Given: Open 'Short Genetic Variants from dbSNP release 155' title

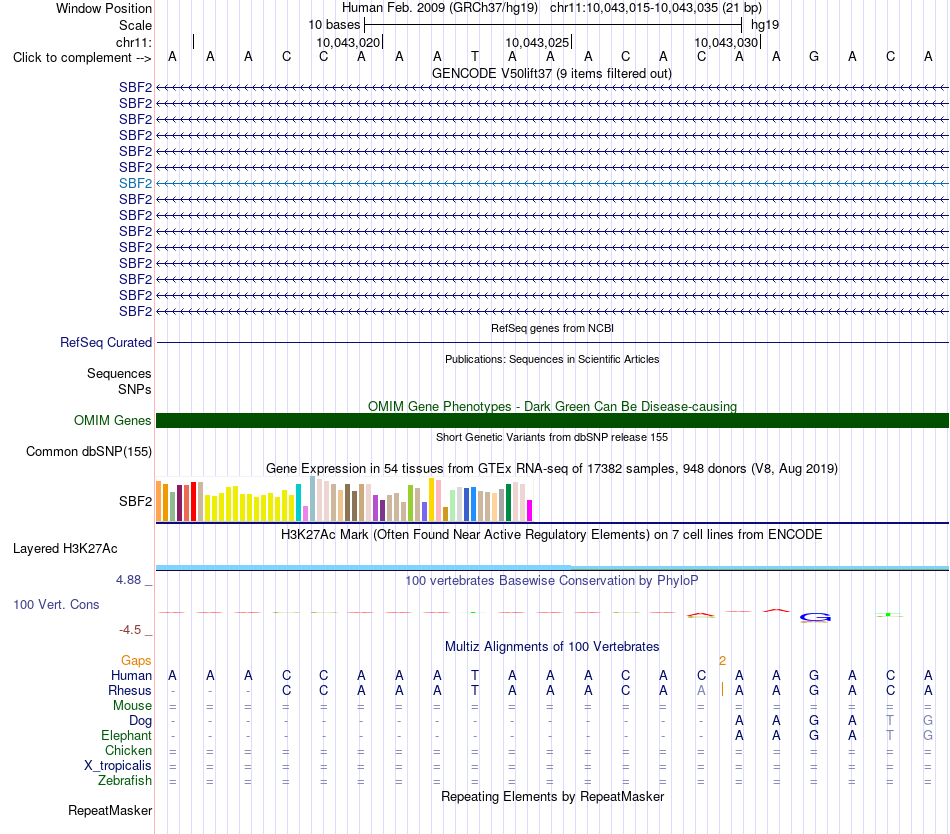Looking at the screenshot, I should (x=552, y=437).
